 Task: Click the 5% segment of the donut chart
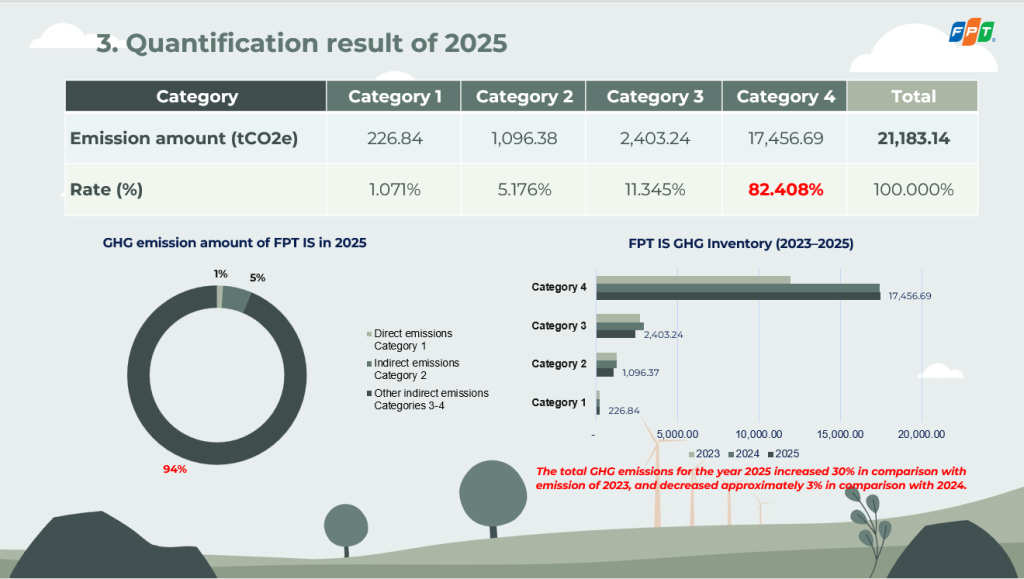236,298
